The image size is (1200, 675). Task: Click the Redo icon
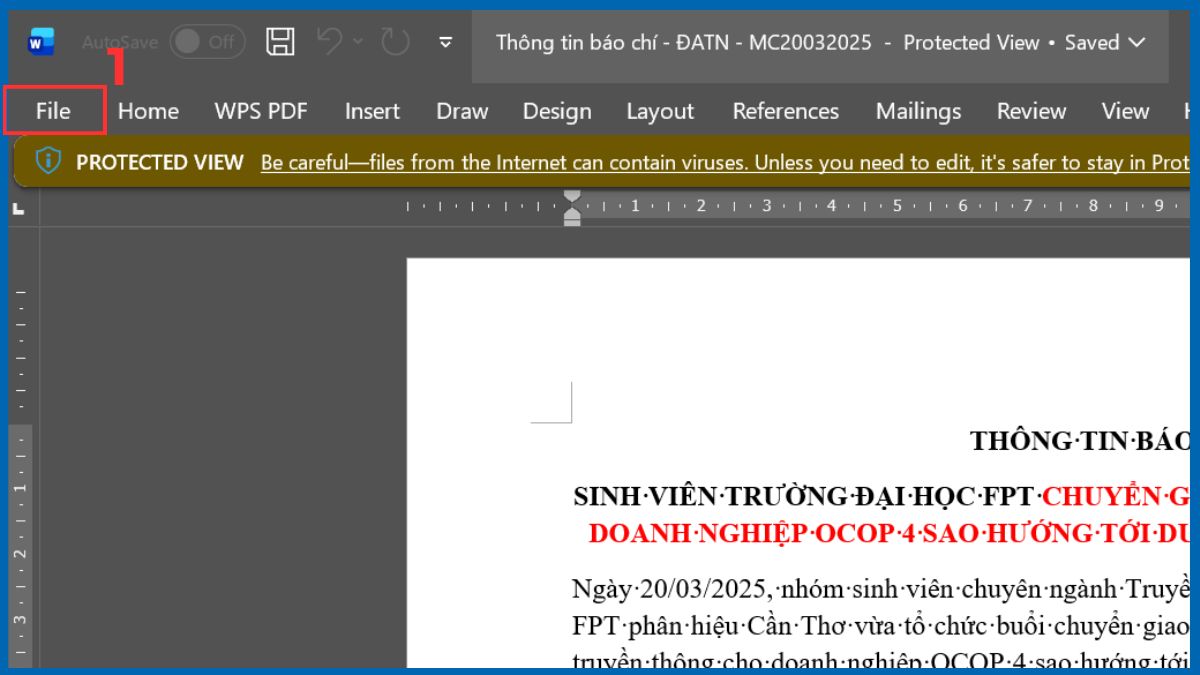(x=394, y=41)
